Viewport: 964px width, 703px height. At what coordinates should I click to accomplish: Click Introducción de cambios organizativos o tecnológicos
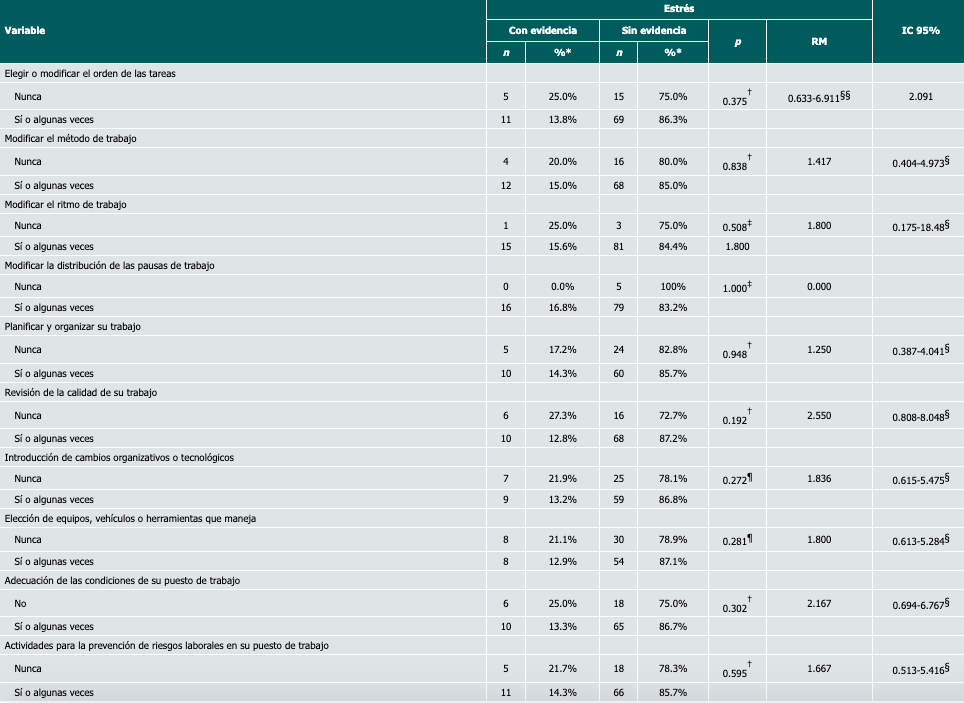pyautogui.click(x=119, y=457)
